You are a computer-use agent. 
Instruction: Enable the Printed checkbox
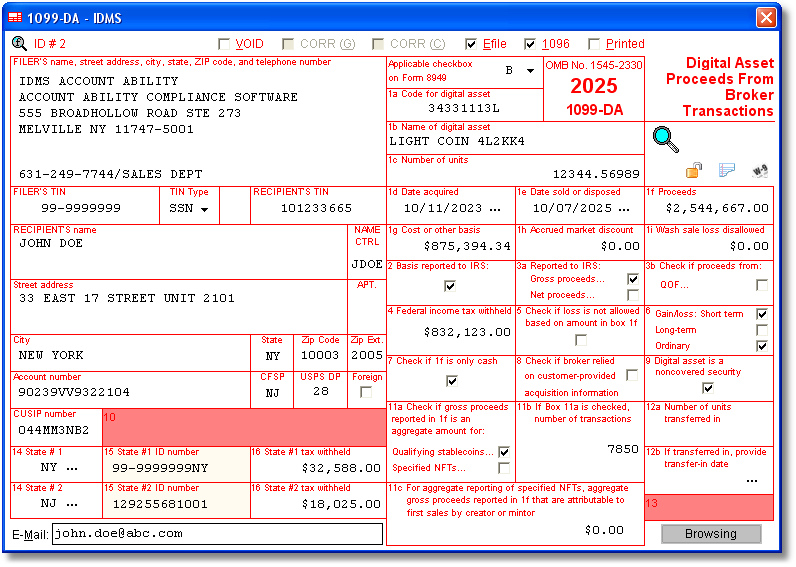coord(594,44)
